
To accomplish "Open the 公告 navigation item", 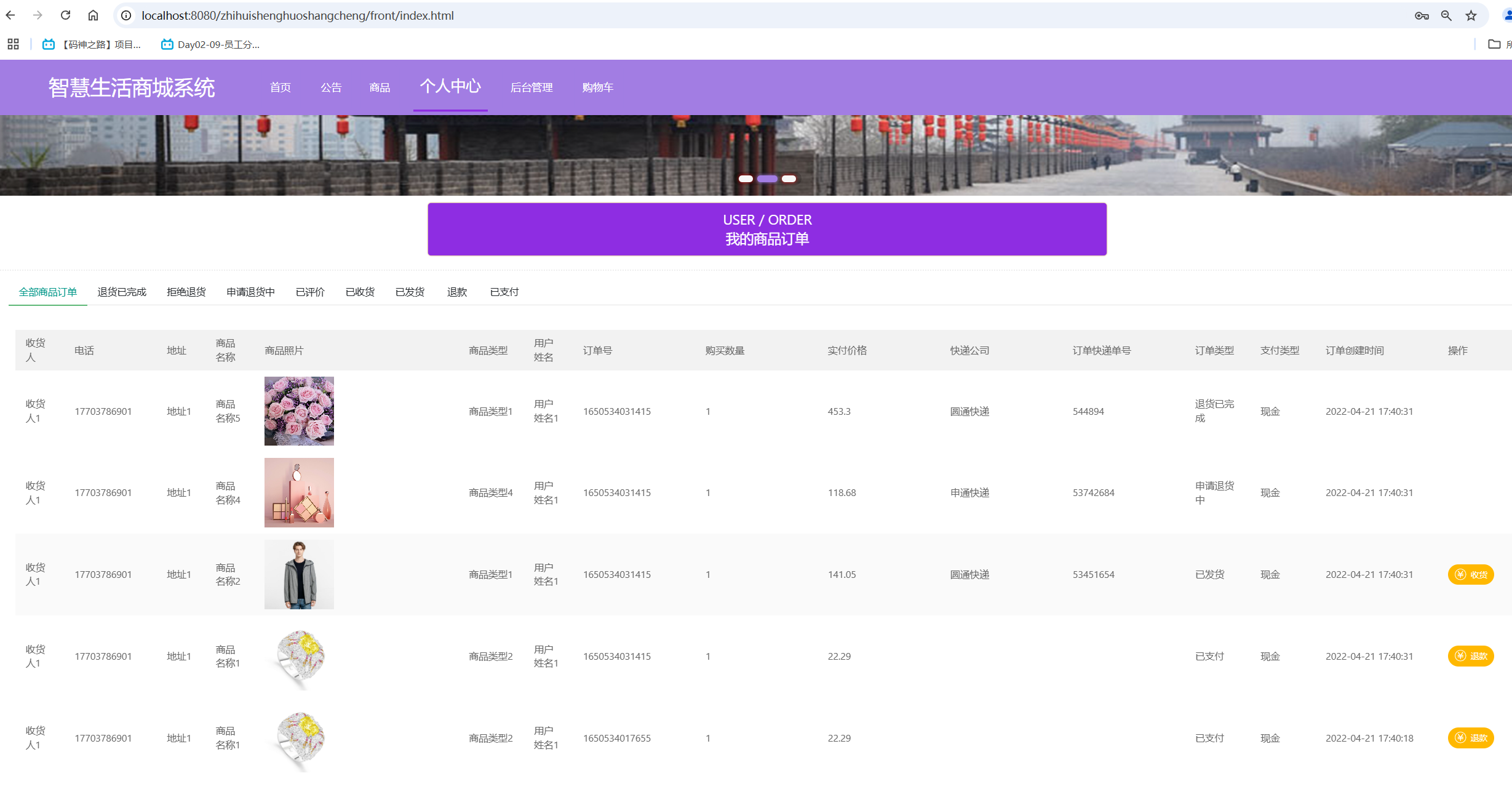I will (x=331, y=87).
